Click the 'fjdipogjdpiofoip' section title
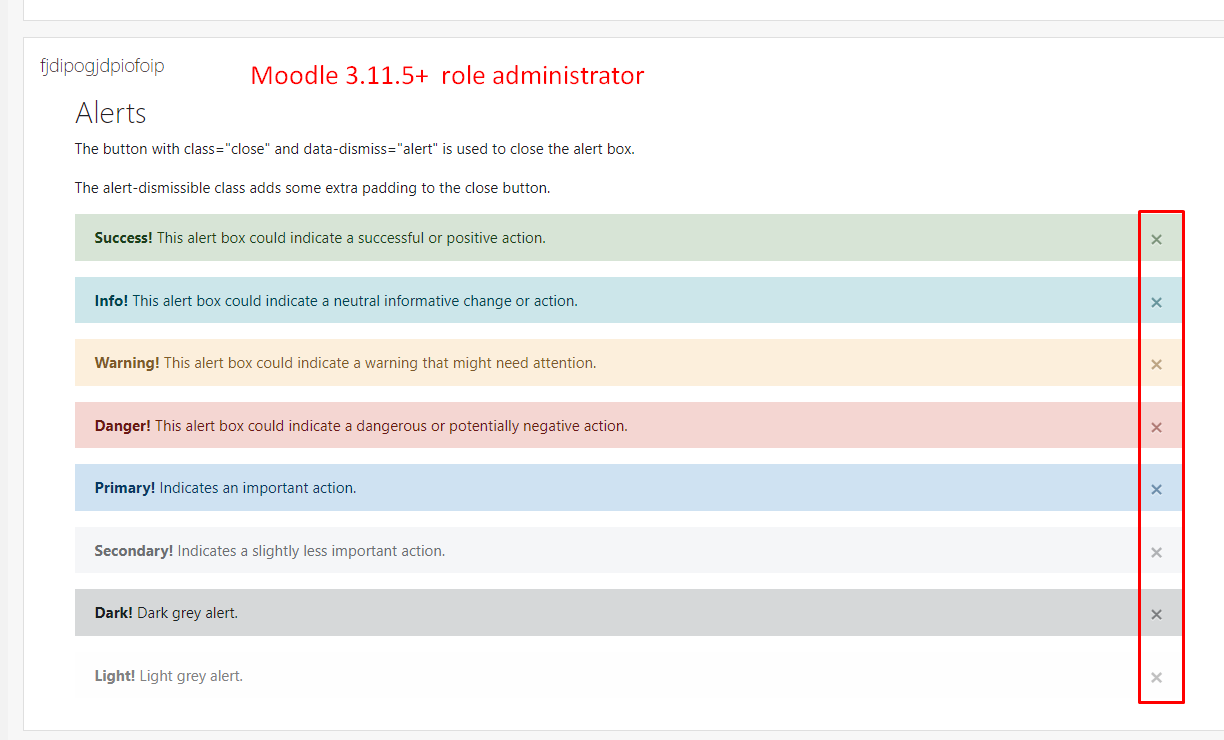The width and height of the screenshot is (1224, 740). 102,67
